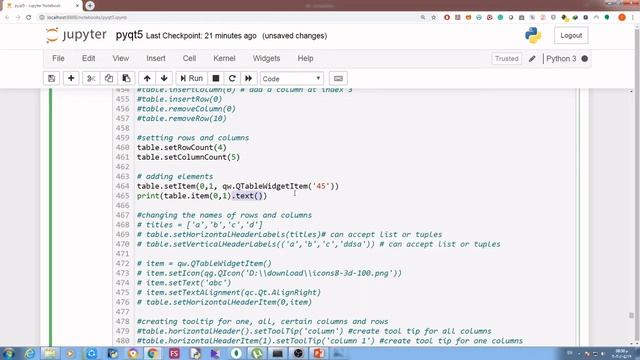This screenshot has height=360, width=640.
Task: Open the cell type dropdown showing Code
Action: pyautogui.click(x=292, y=78)
